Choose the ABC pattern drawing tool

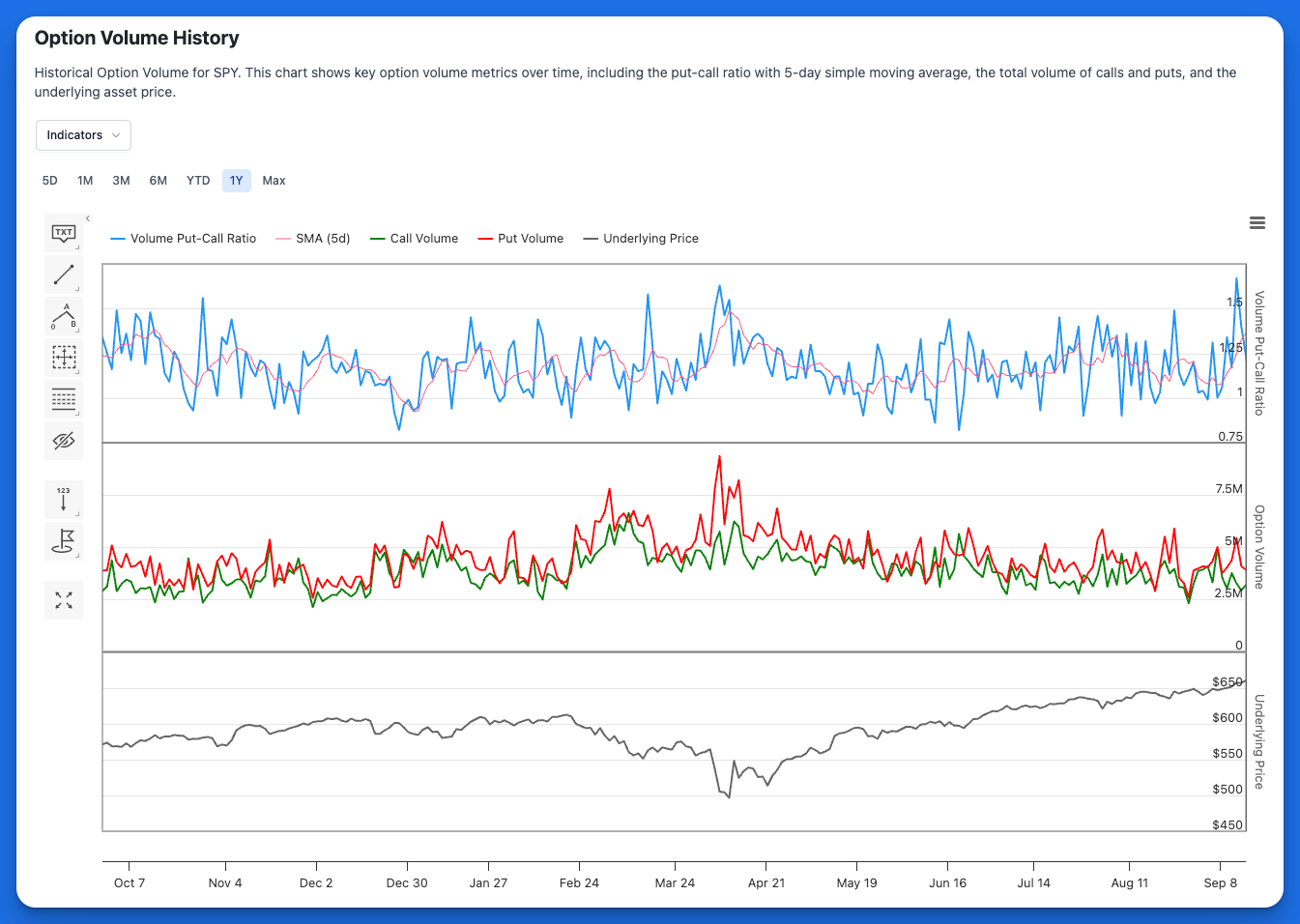click(x=64, y=316)
